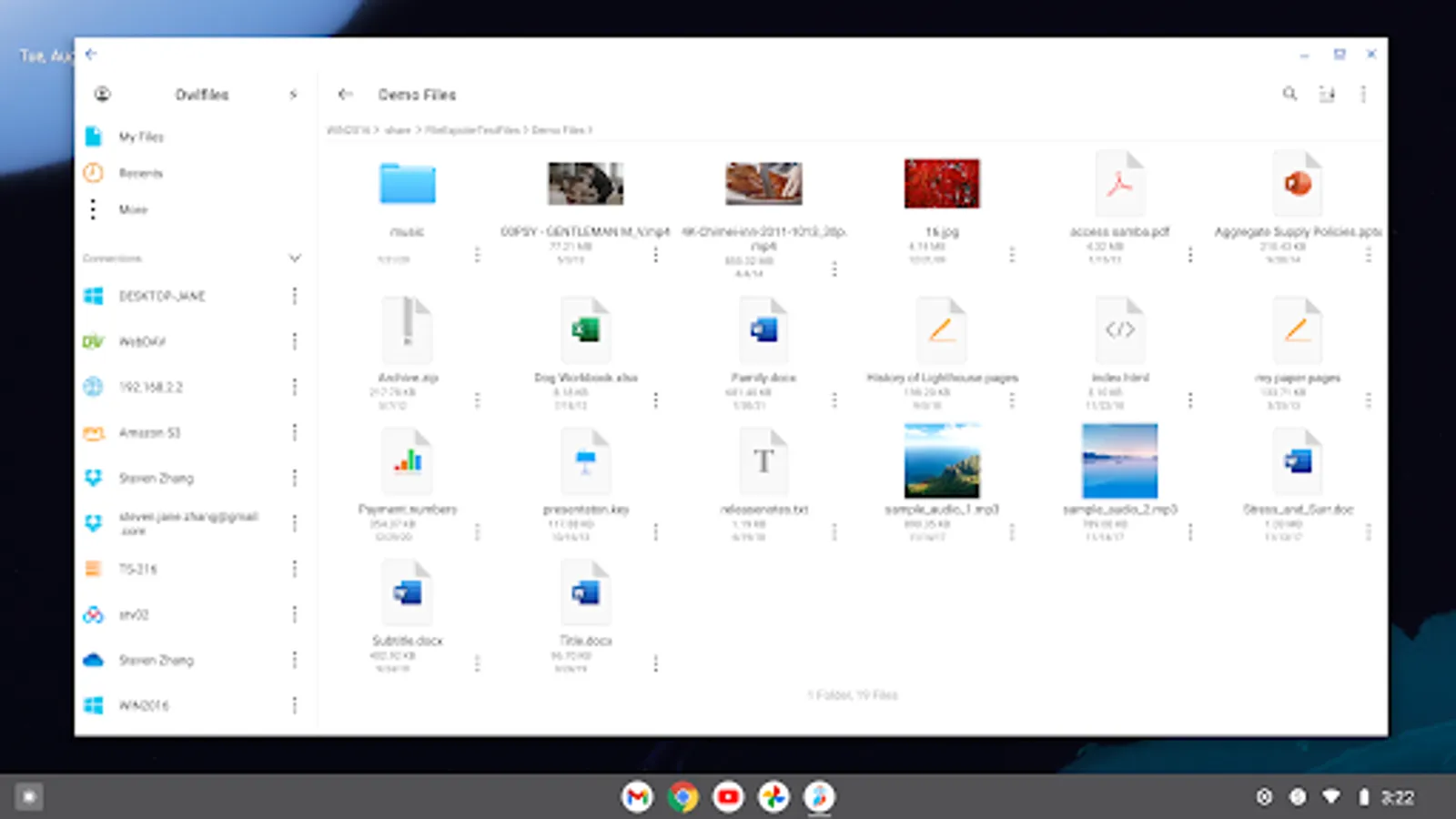Image resolution: width=1456 pixels, height=819 pixels.
Task: Open the Family.docx Word file
Action: tap(763, 329)
